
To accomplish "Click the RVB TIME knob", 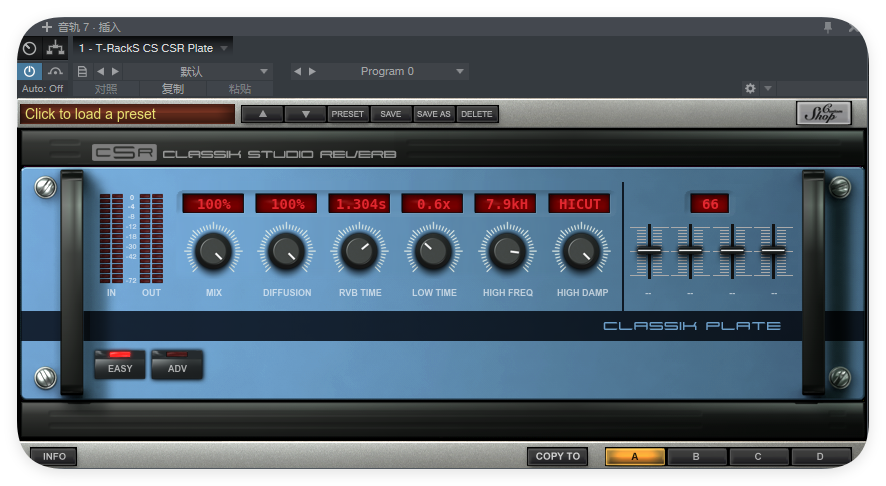I will click(360, 251).
